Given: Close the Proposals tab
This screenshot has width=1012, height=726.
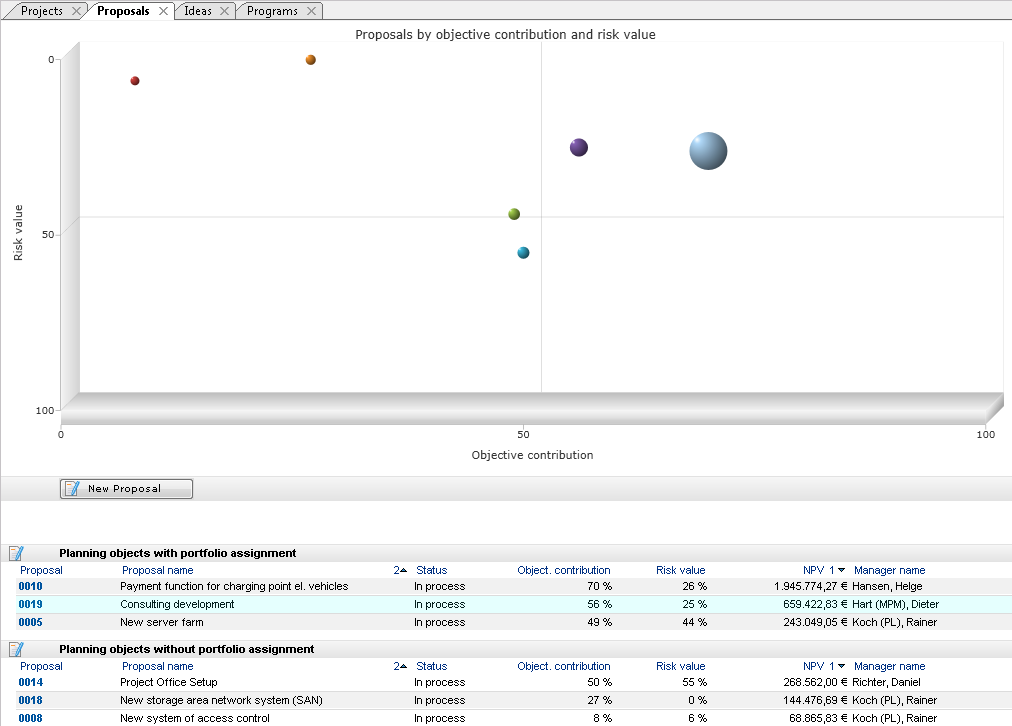Looking at the screenshot, I should click(x=164, y=11).
